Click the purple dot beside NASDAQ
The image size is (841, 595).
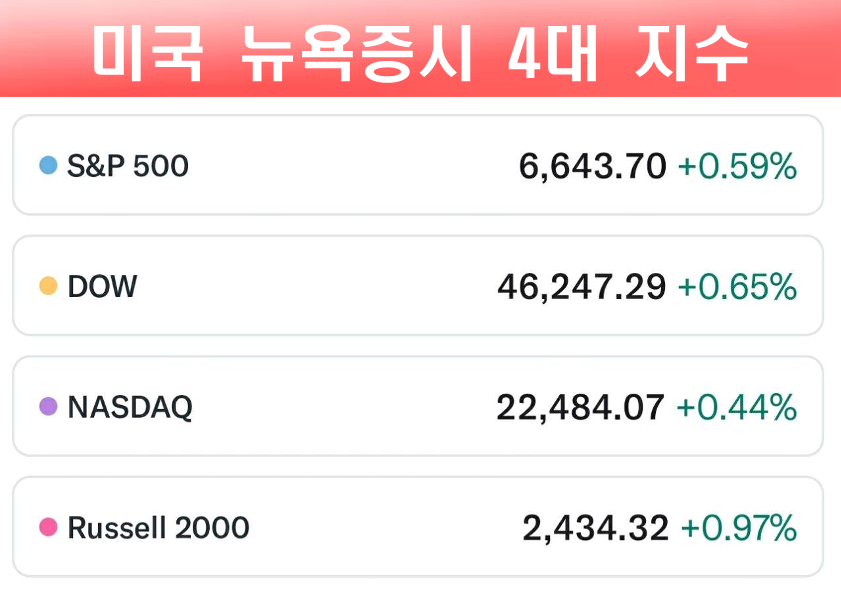tap(47, 407)
